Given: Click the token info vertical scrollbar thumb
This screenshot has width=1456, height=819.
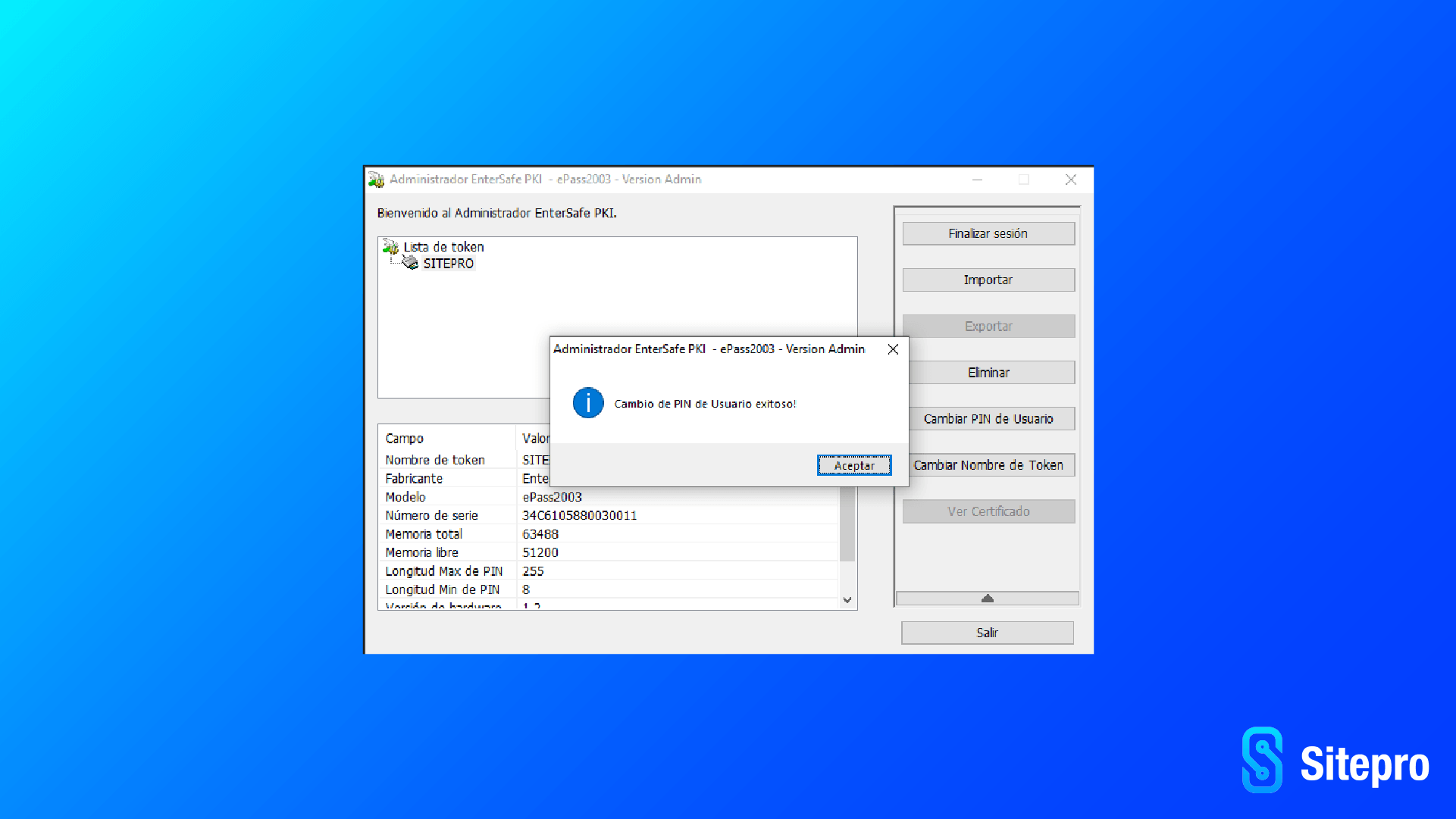Looking at the screenshot, I should coord(847,524).
